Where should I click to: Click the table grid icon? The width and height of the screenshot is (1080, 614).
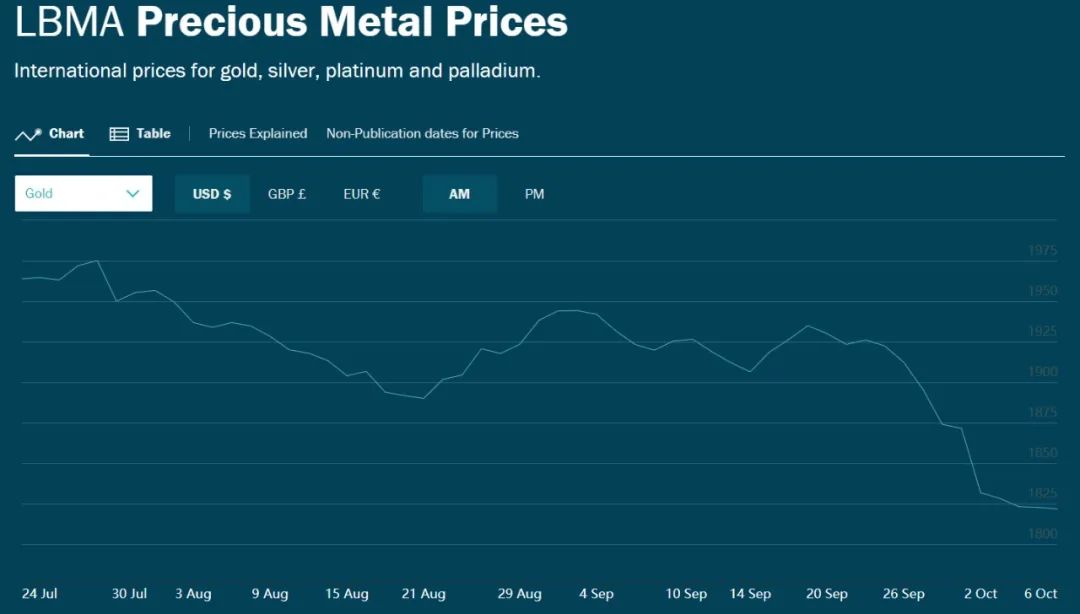point(119,134)
